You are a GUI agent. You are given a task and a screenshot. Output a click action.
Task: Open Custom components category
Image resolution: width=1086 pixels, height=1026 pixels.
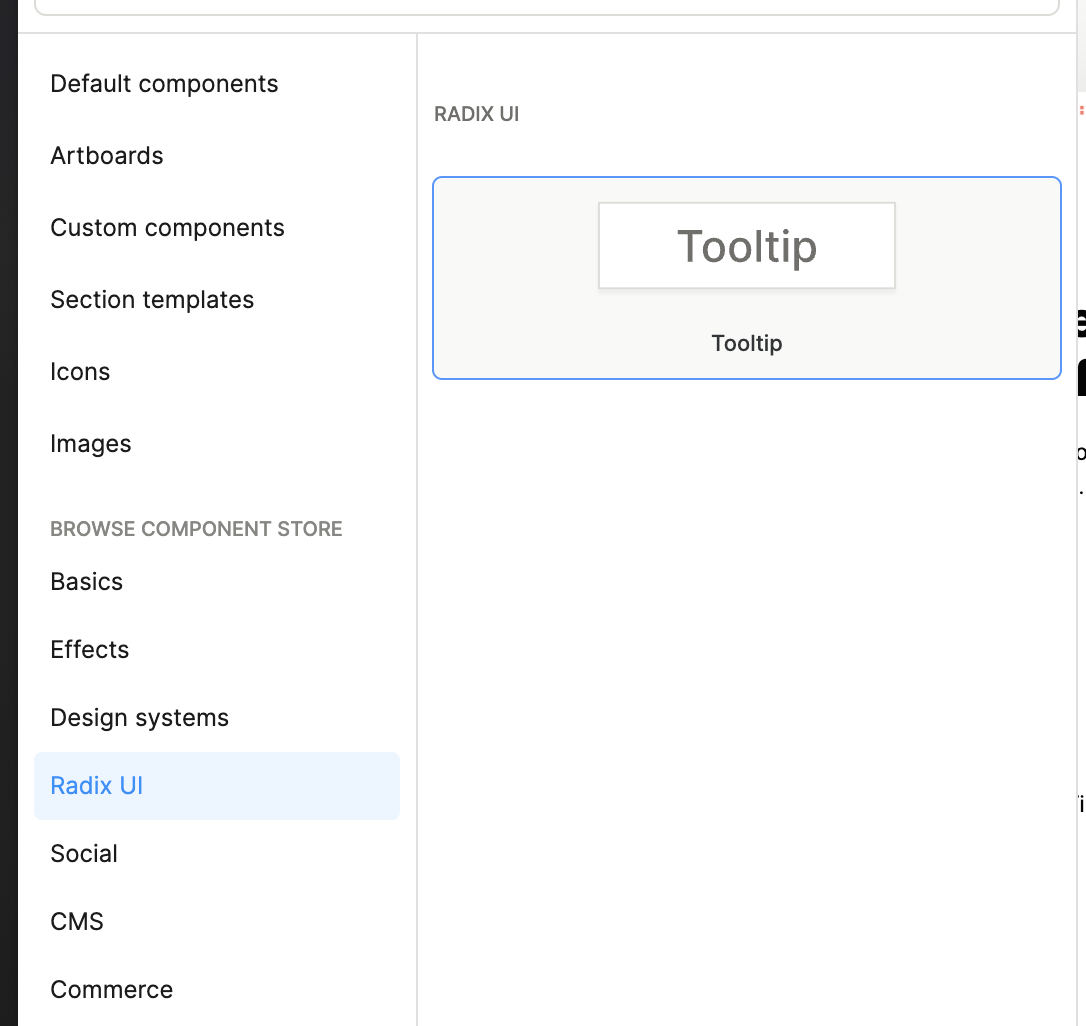(167, 228)
